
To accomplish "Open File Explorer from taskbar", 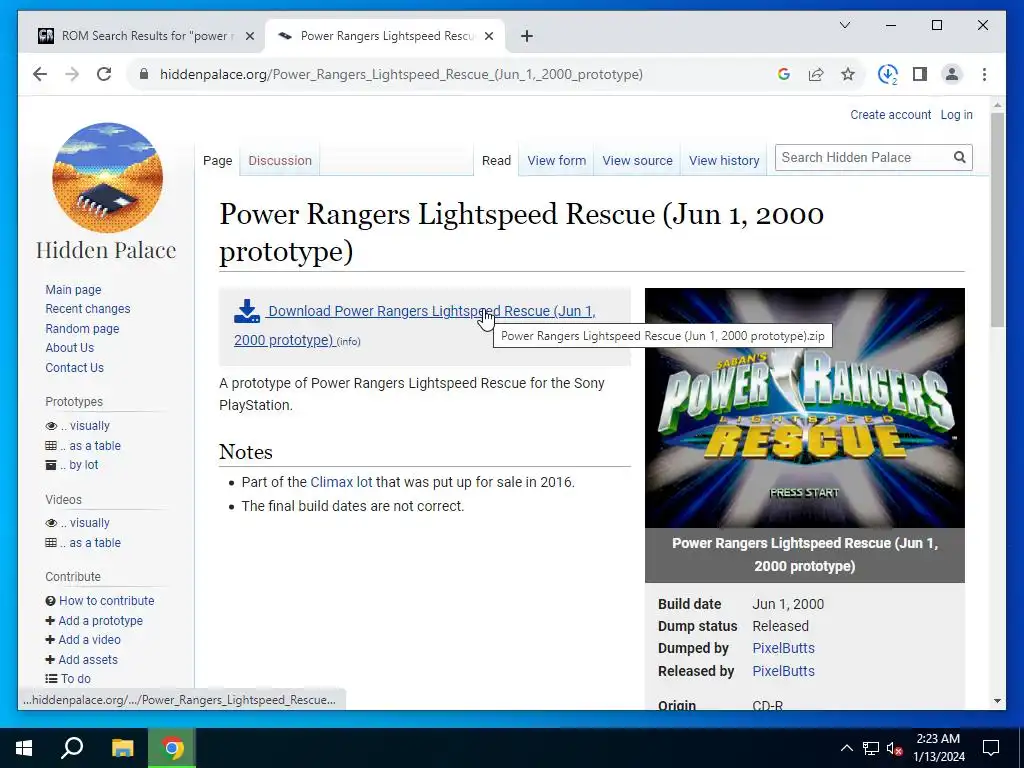I will point(122,748).
